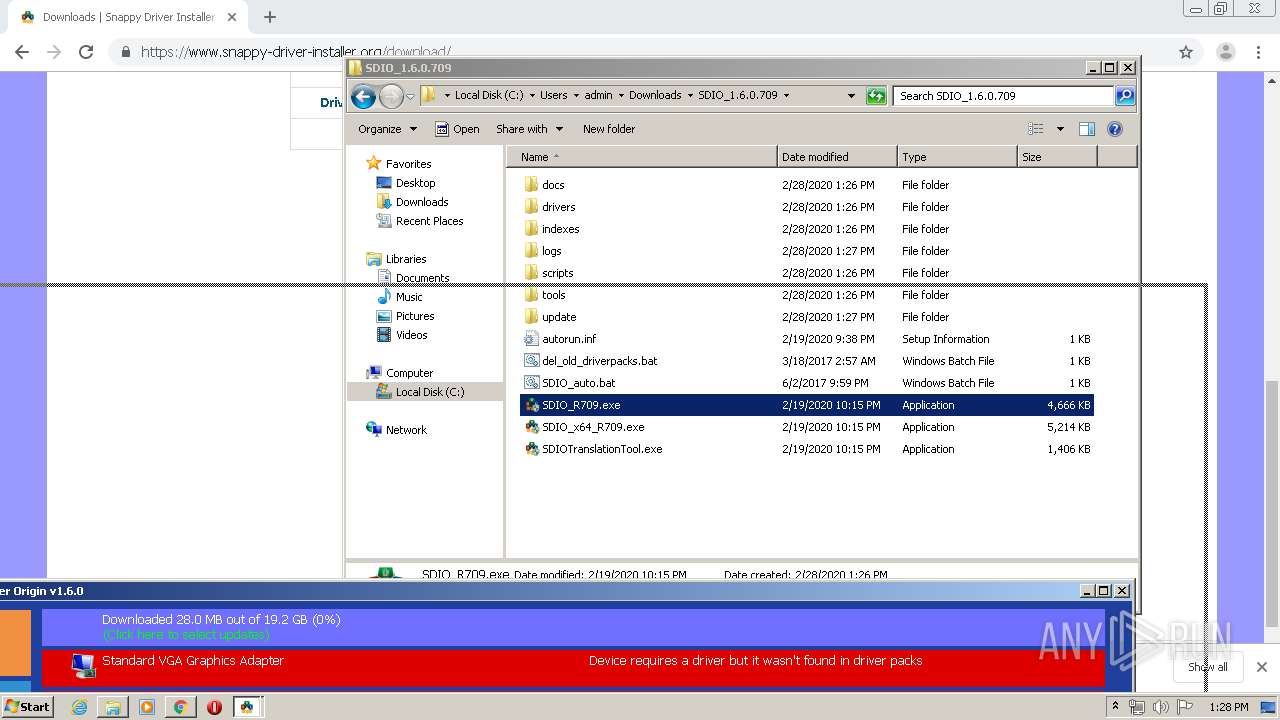Screen dimensions: 1280x720
Task: Select the tools folder icon
Action: tap(531, 295)
